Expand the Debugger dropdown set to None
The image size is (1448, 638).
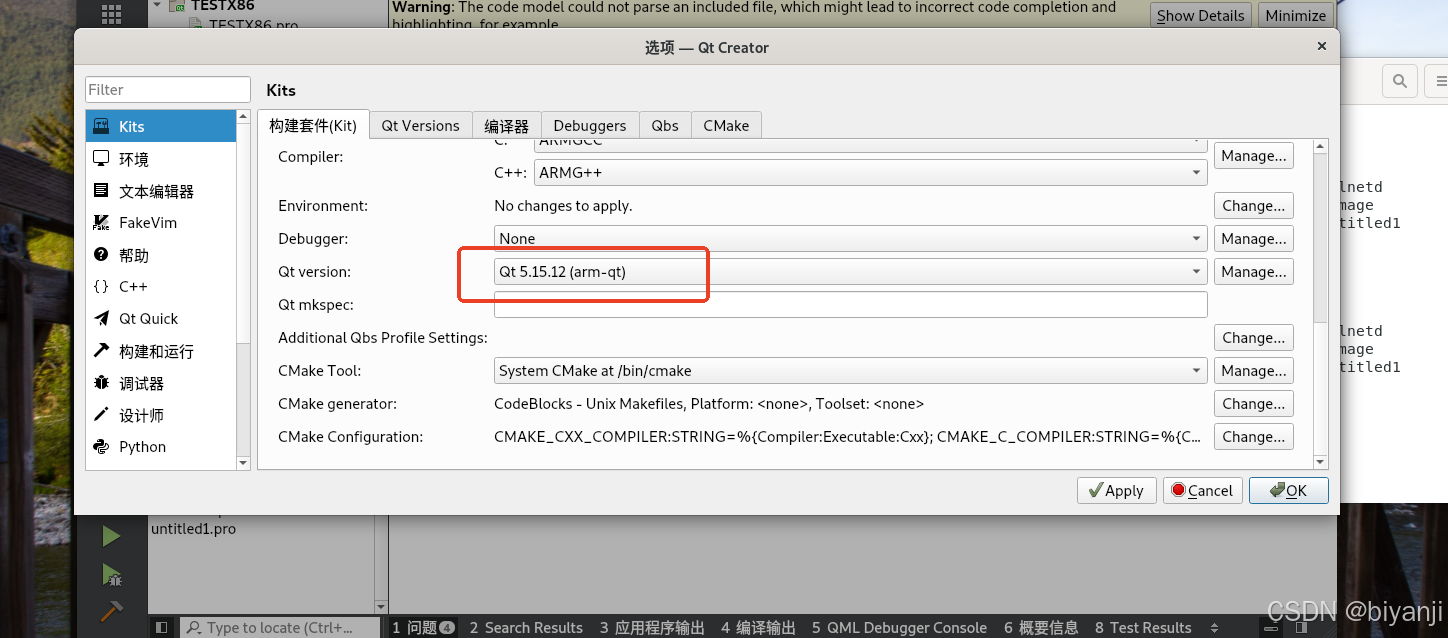click(x=1196, y=238)
